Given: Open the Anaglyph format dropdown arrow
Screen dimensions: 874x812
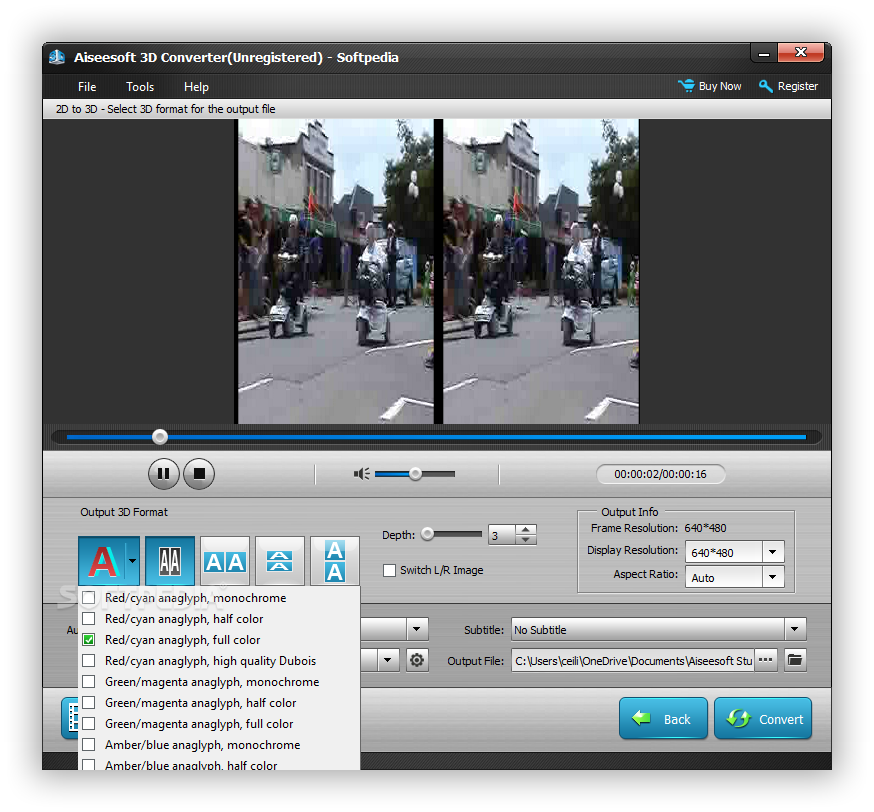Looking at the screenshot, I should (x=133, y=561).
